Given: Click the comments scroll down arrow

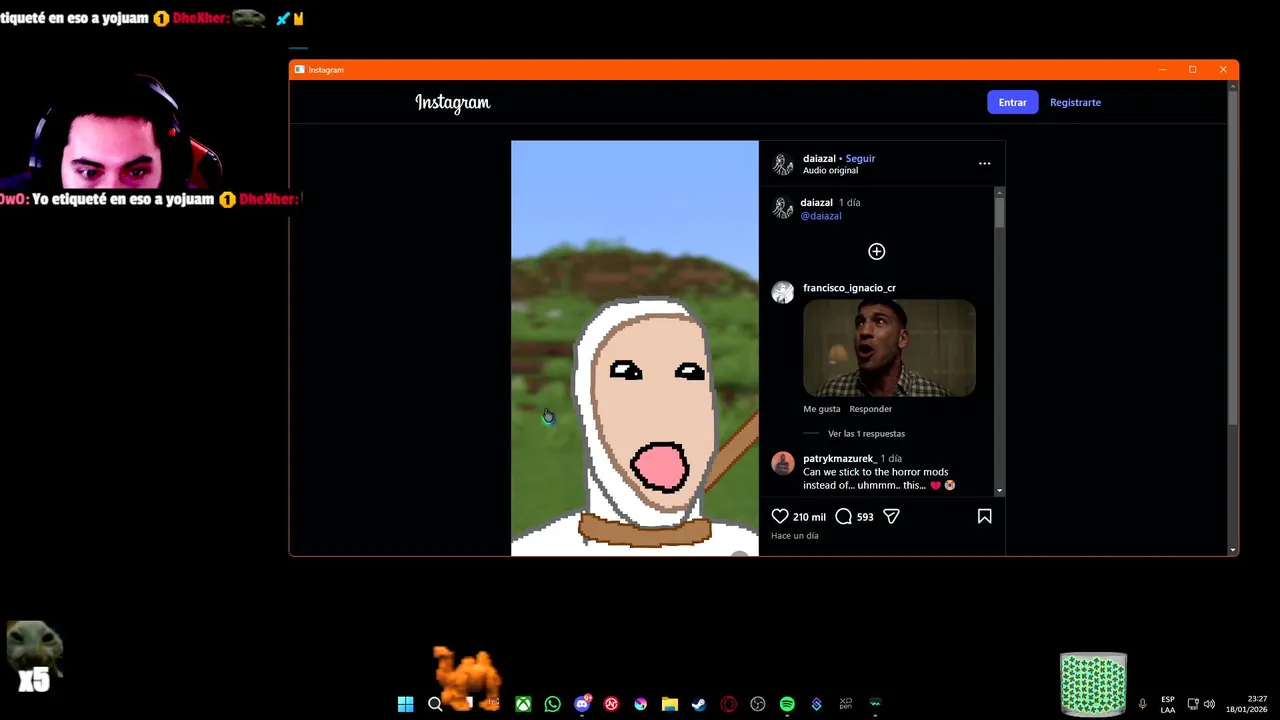Looking at the screenshot, I should 999,491.
